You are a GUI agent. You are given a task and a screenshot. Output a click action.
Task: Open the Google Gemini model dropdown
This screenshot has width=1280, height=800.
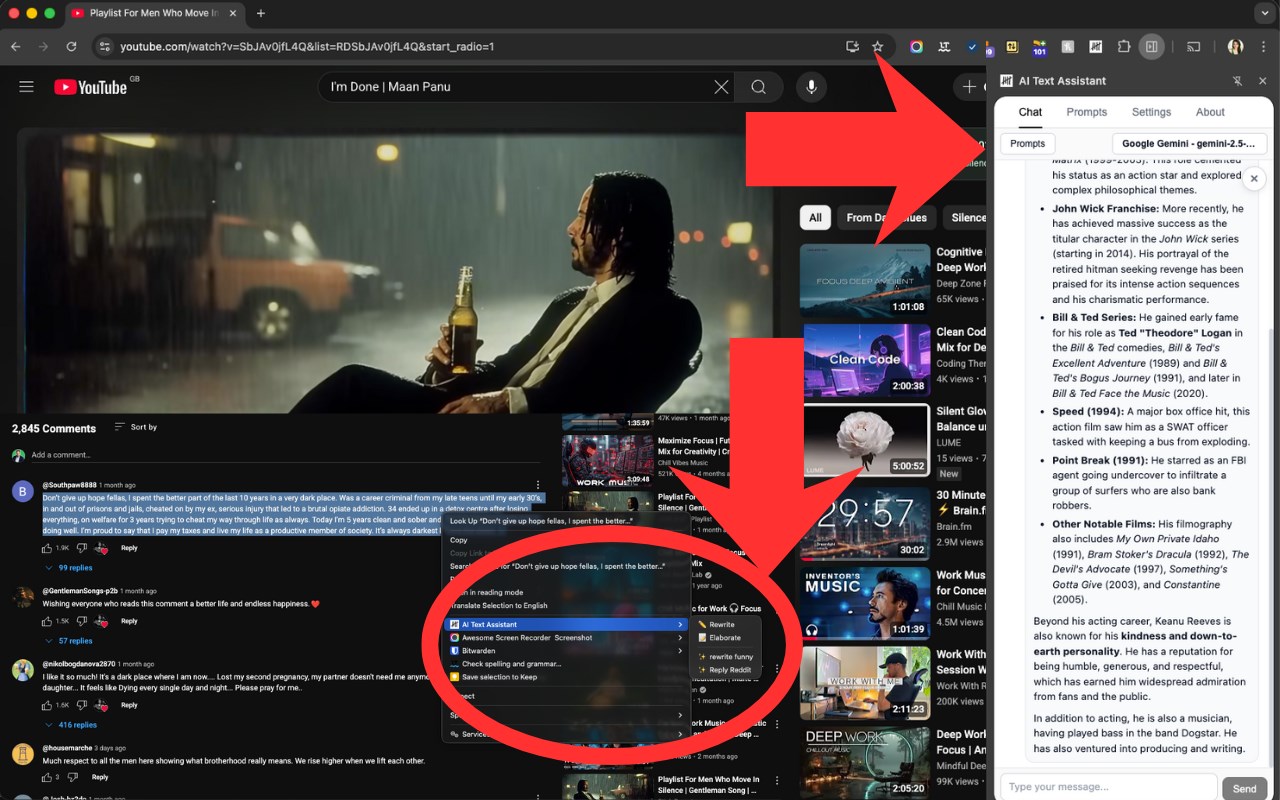click(x=1189, y=143)
